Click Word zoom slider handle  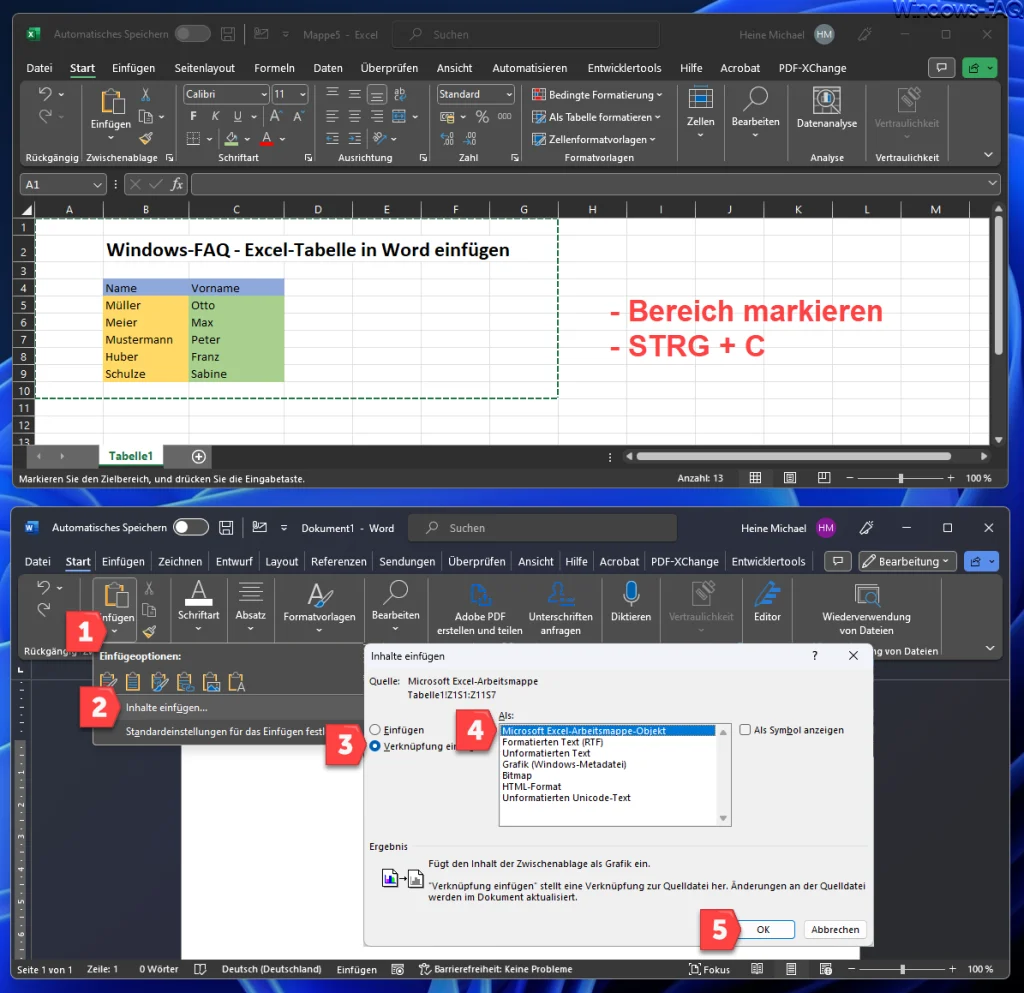(903, 969)
